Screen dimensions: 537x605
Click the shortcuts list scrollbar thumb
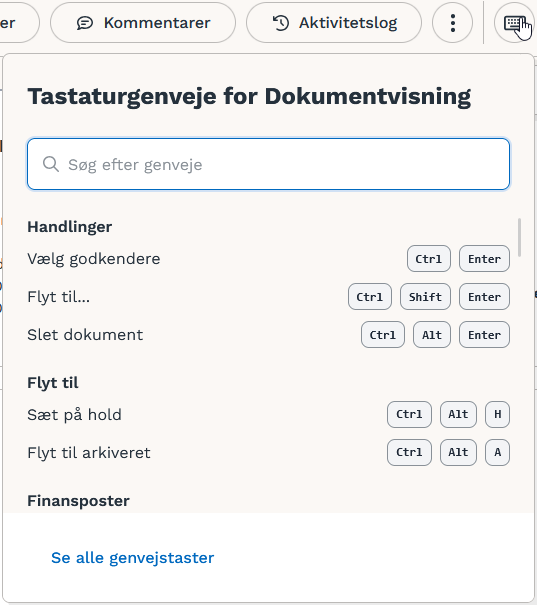point(520,237)
